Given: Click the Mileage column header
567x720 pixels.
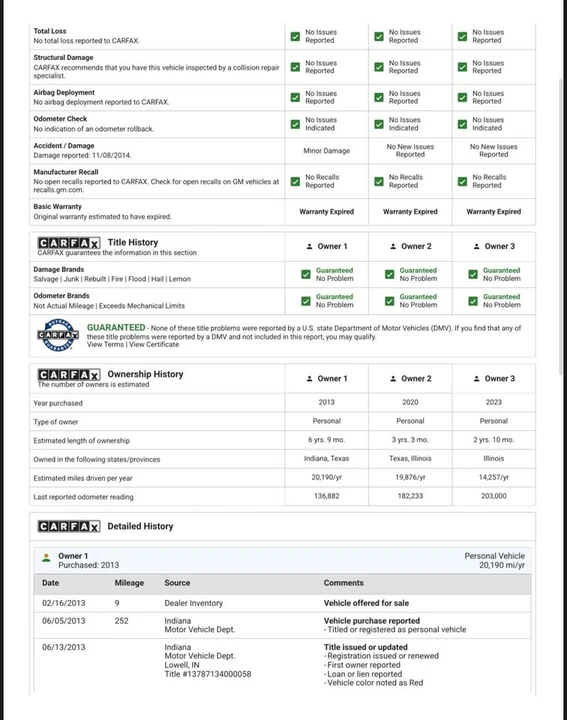Looking at the screenshot, I should pyautogui.click(x=129, y=583).
